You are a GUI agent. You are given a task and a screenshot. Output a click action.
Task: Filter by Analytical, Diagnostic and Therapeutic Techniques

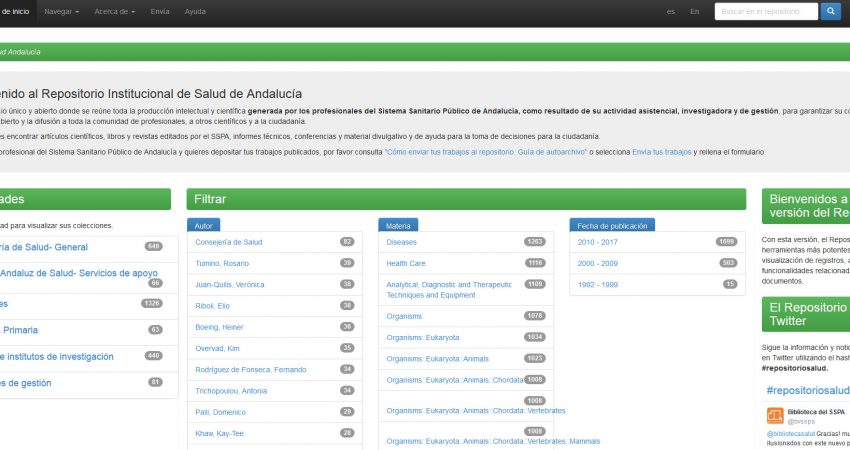coord(449,290)
